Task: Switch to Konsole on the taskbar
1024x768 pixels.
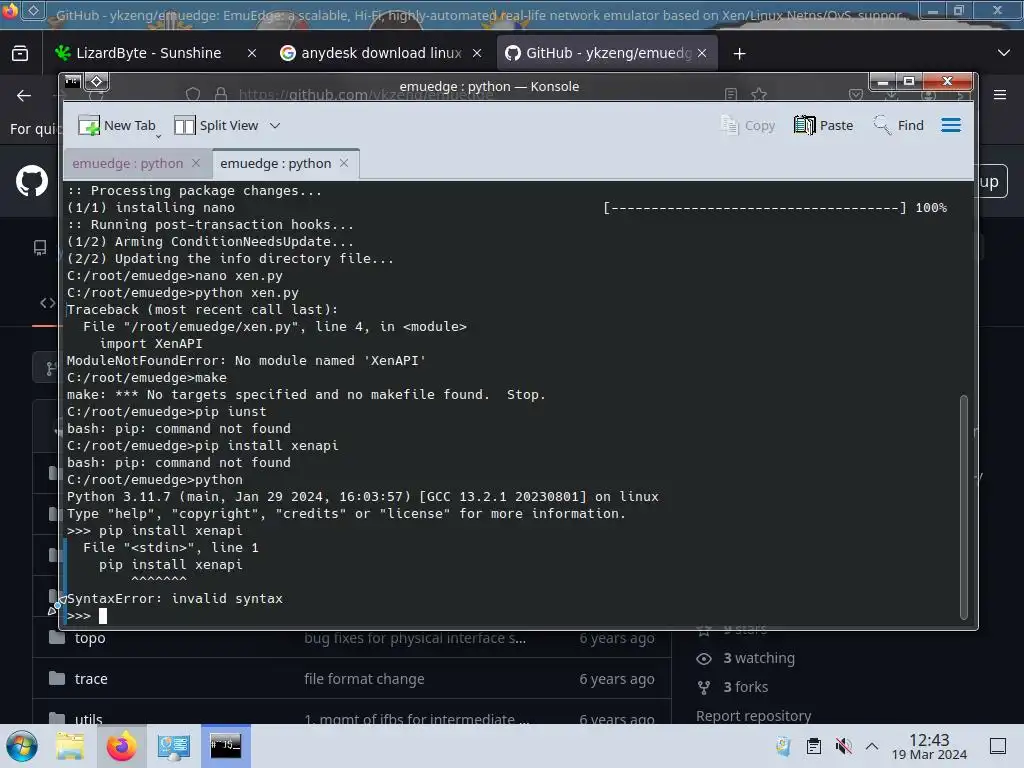Action: 226,746
